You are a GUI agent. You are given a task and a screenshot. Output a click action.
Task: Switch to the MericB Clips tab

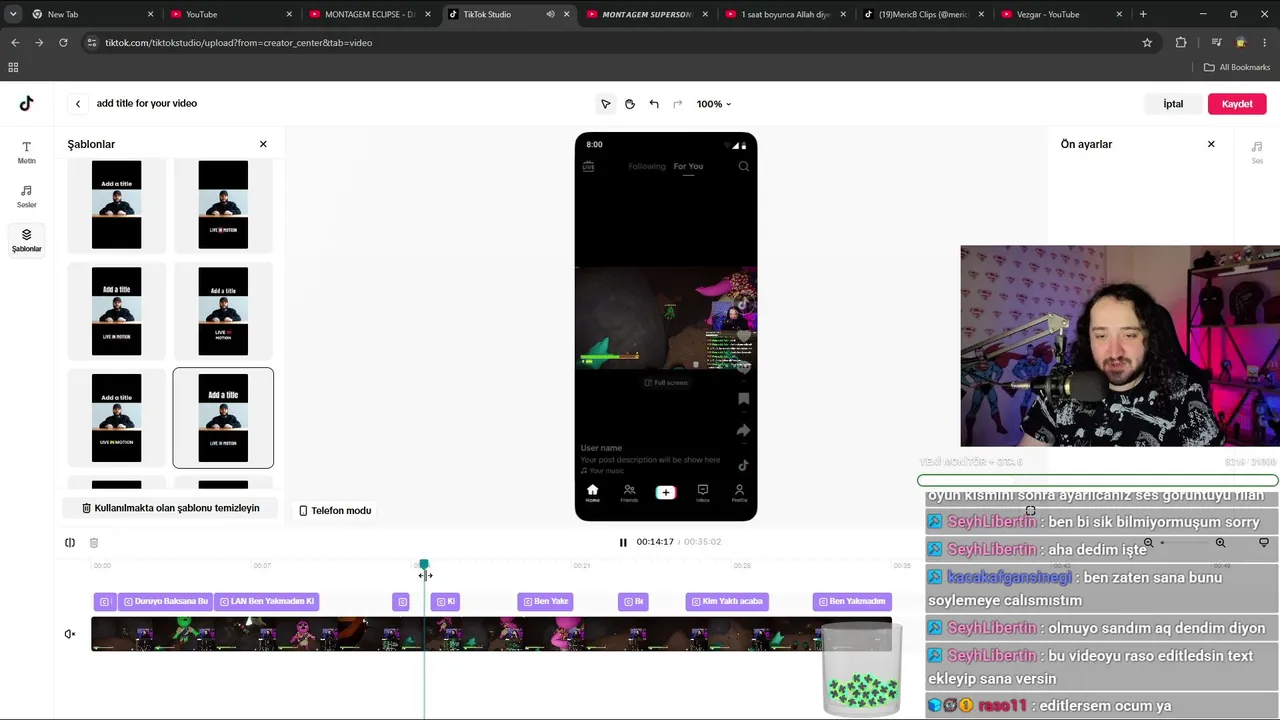coord(922,14)
